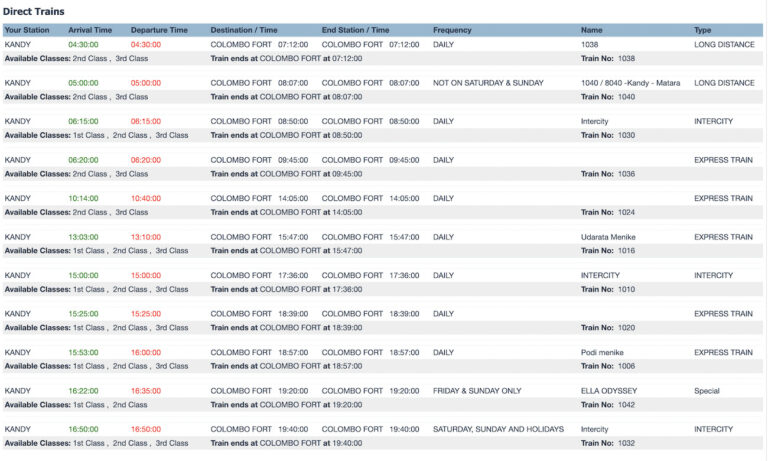Click the red 16:35:00 departure time

tap(145, 391)
